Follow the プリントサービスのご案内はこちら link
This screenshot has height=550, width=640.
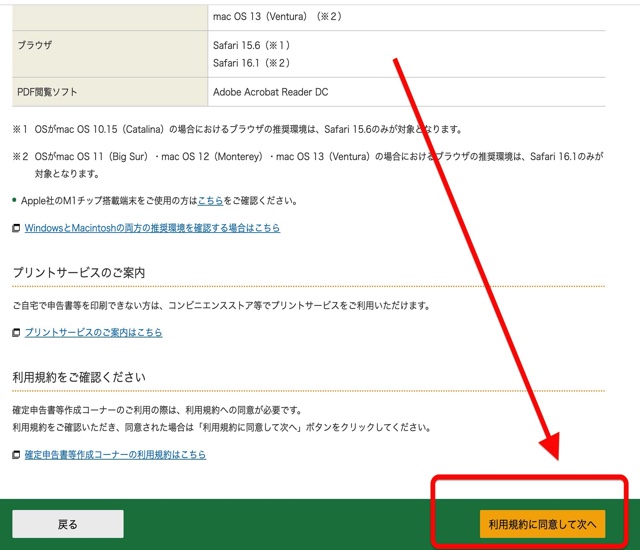point(93,332)
